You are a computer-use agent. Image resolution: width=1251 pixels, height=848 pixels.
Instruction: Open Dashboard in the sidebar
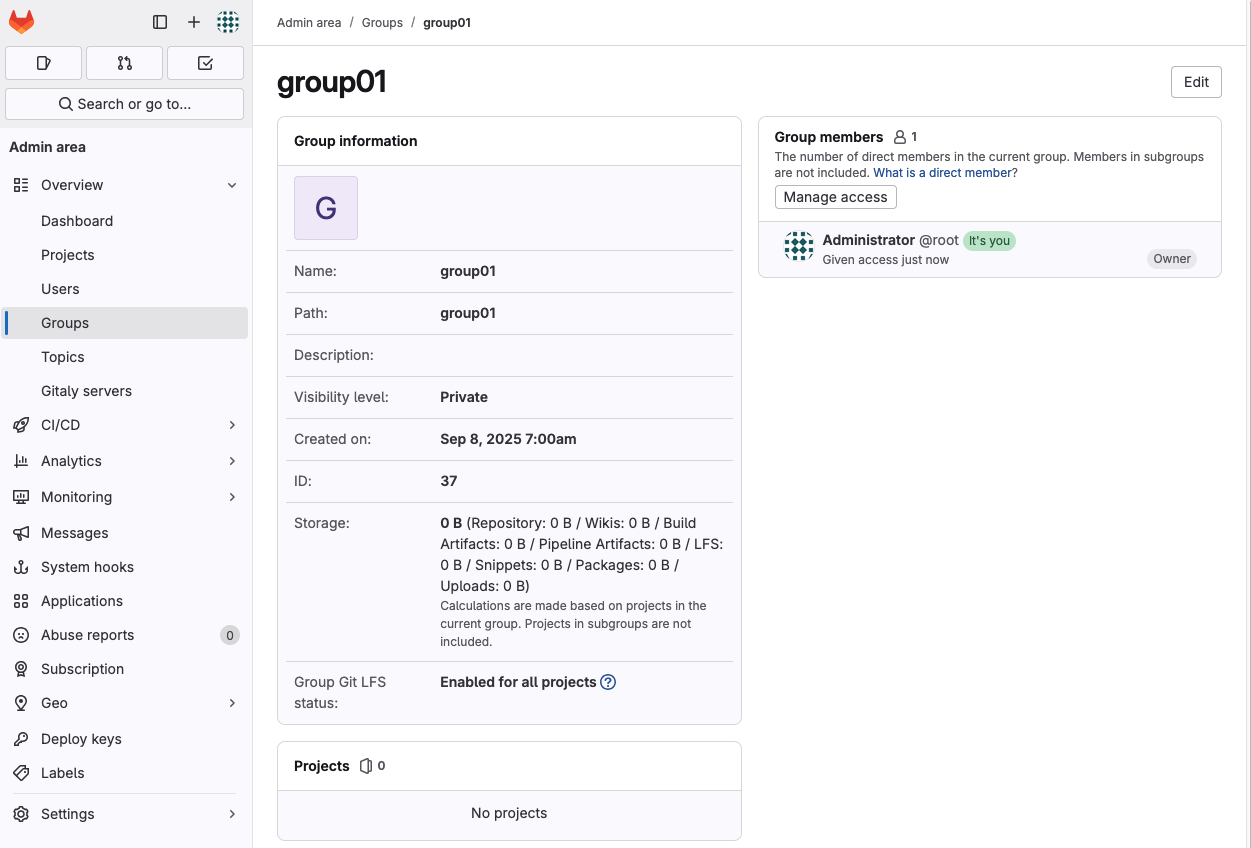[x=77, y=221]
